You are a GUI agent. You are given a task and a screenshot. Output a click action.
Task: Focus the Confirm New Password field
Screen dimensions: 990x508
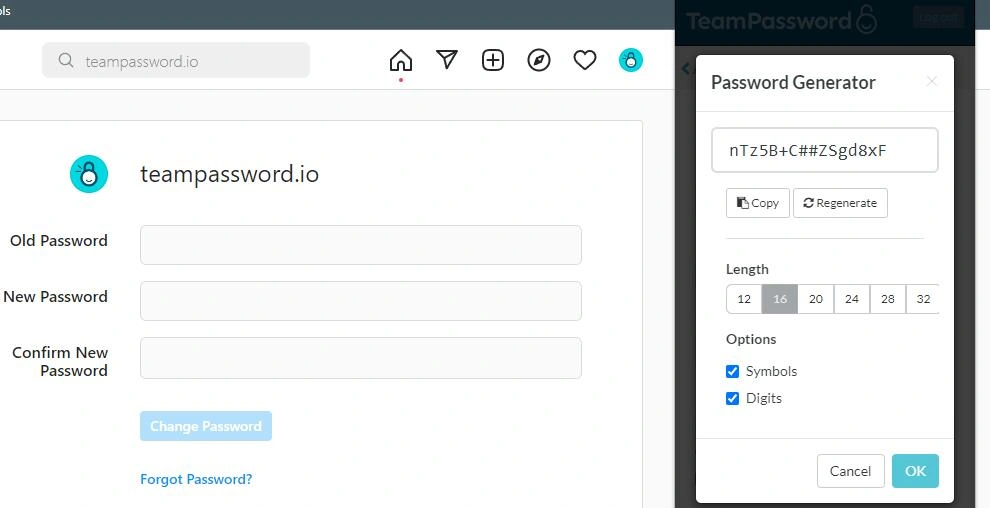[x=361, y=358]
